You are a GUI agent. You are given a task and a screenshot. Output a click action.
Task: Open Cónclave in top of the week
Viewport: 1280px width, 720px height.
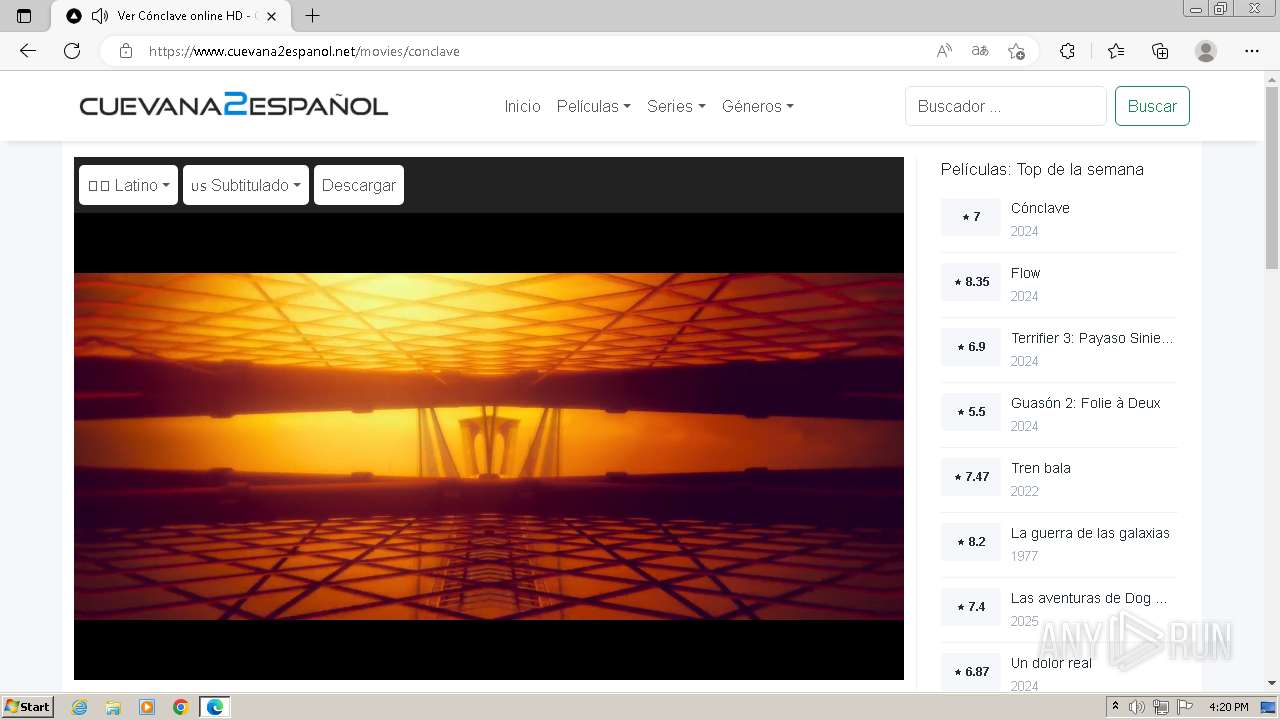1040,208
